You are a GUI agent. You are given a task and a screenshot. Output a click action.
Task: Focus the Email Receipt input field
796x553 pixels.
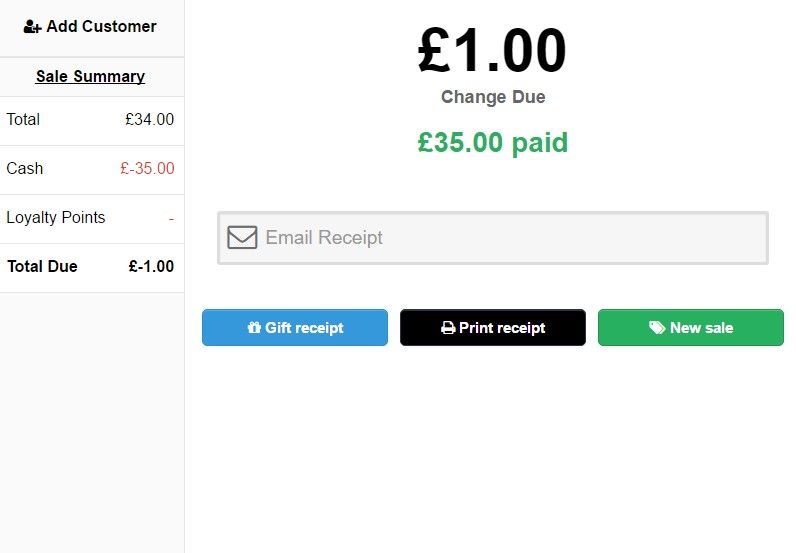tap(492, 238)
